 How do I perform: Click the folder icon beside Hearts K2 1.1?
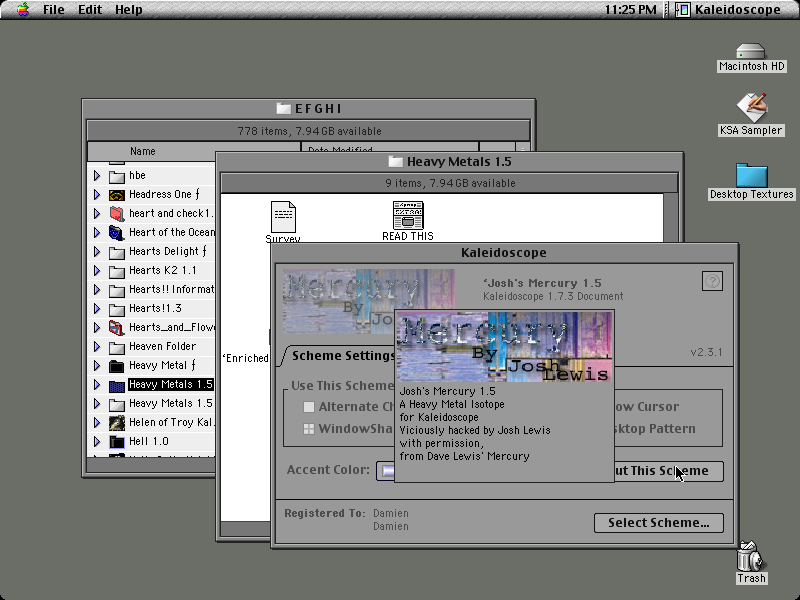point(117,271)
